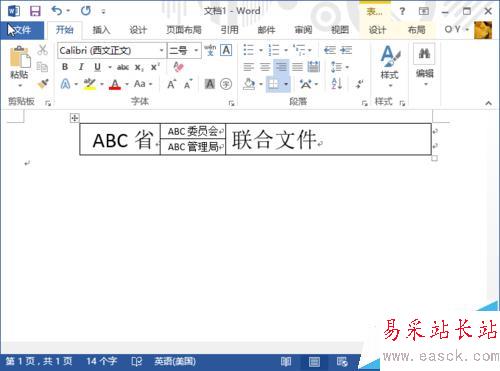Viewport: 500px width, 371px height.
Task: Open the 视图 View tab
Action: pos(340,30)
